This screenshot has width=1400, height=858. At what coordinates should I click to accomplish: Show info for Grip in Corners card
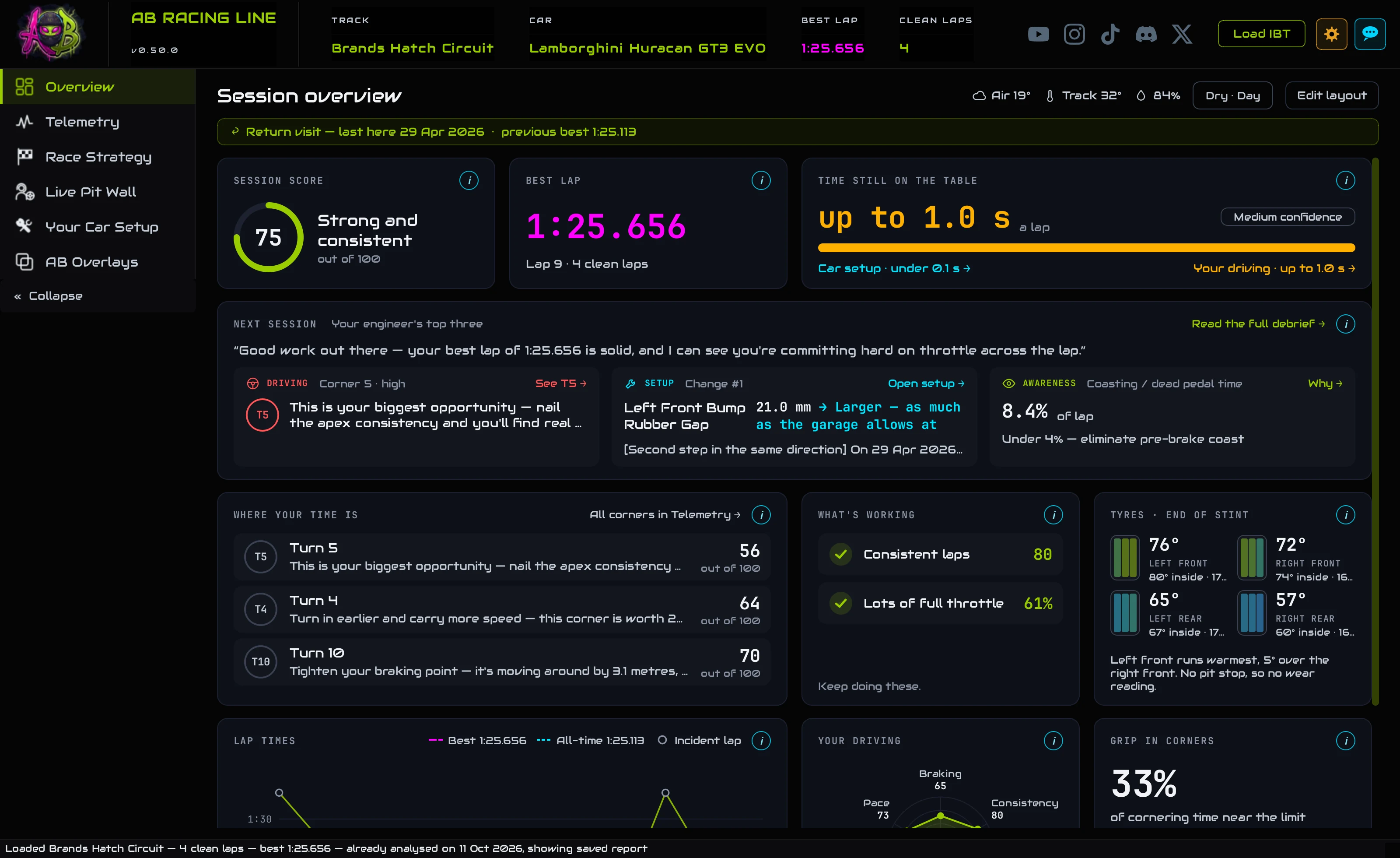pos(1345,740)
